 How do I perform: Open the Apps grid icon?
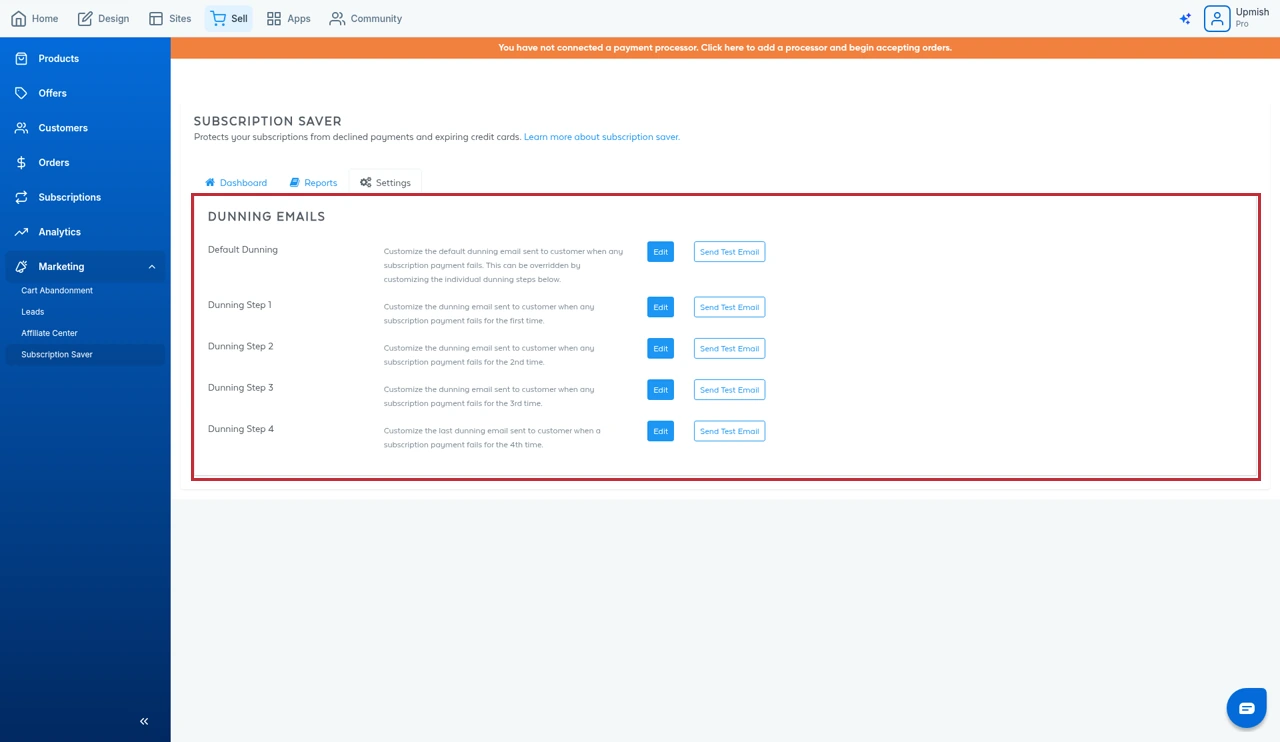[x=274, y=19]
